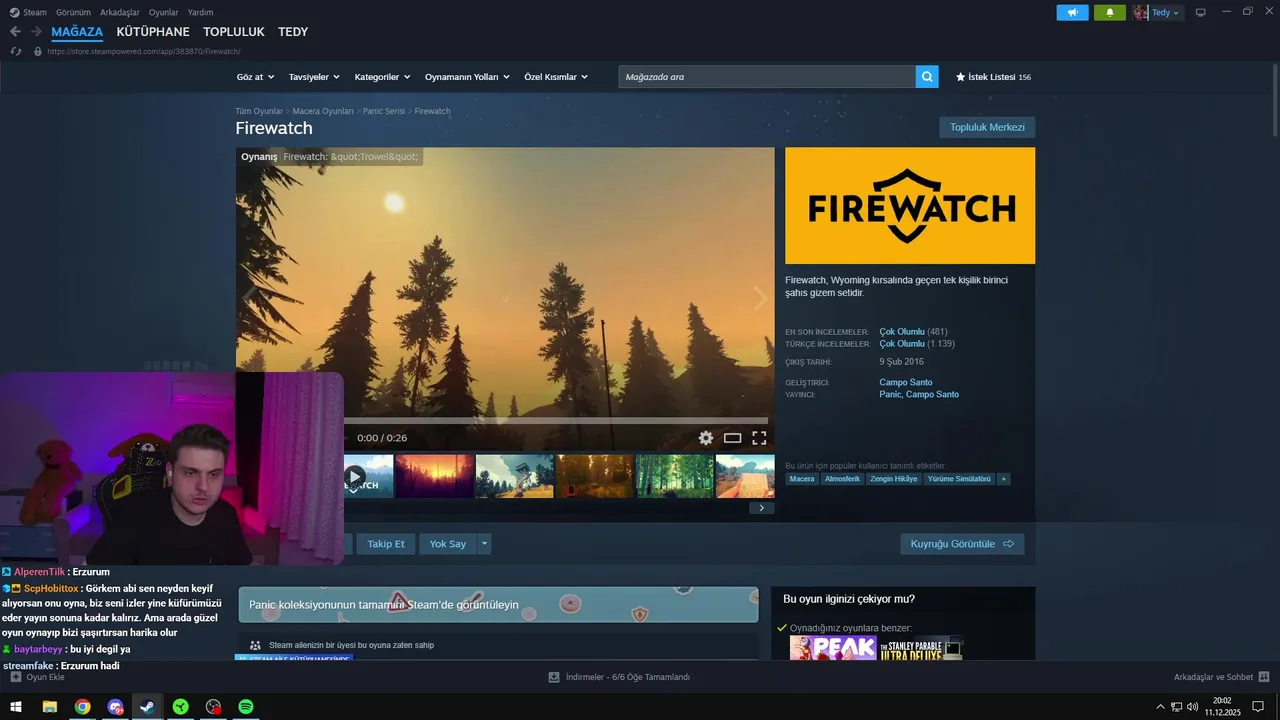Open the TEDY profile tab

[293, 32]
